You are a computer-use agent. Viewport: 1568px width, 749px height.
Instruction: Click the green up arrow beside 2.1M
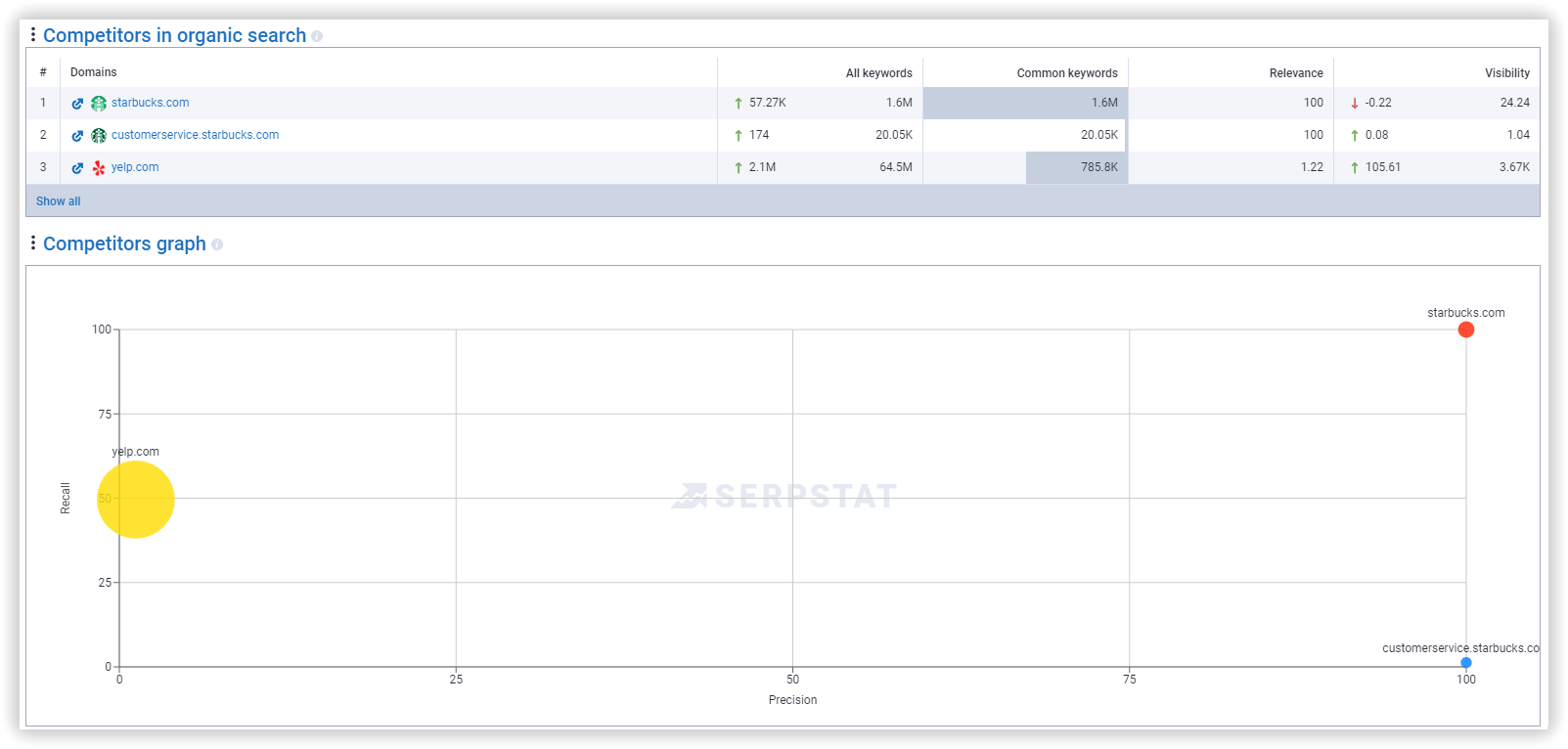739,167
